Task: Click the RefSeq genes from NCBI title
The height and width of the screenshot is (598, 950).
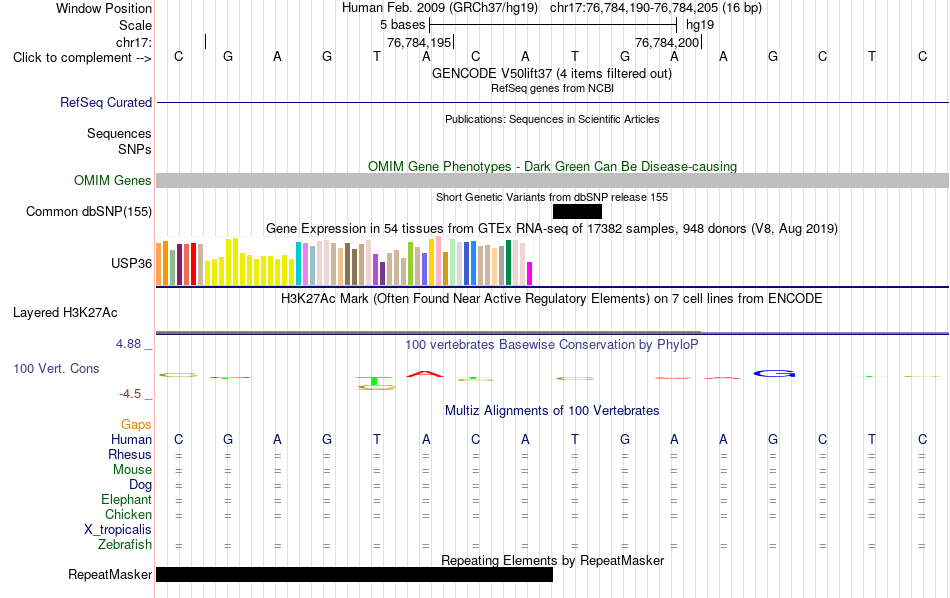Action: pos(553,88)
